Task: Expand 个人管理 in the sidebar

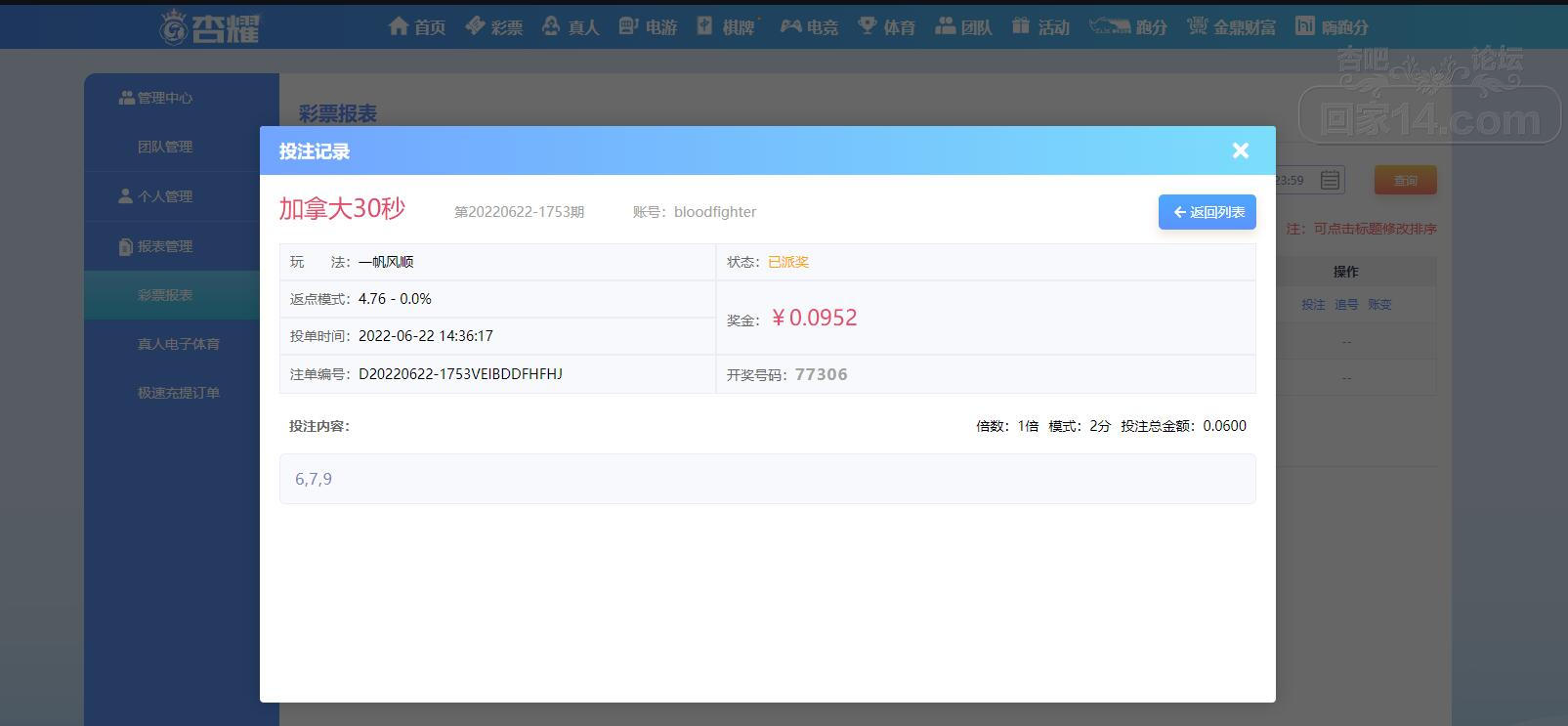Action: pos(155,196)
